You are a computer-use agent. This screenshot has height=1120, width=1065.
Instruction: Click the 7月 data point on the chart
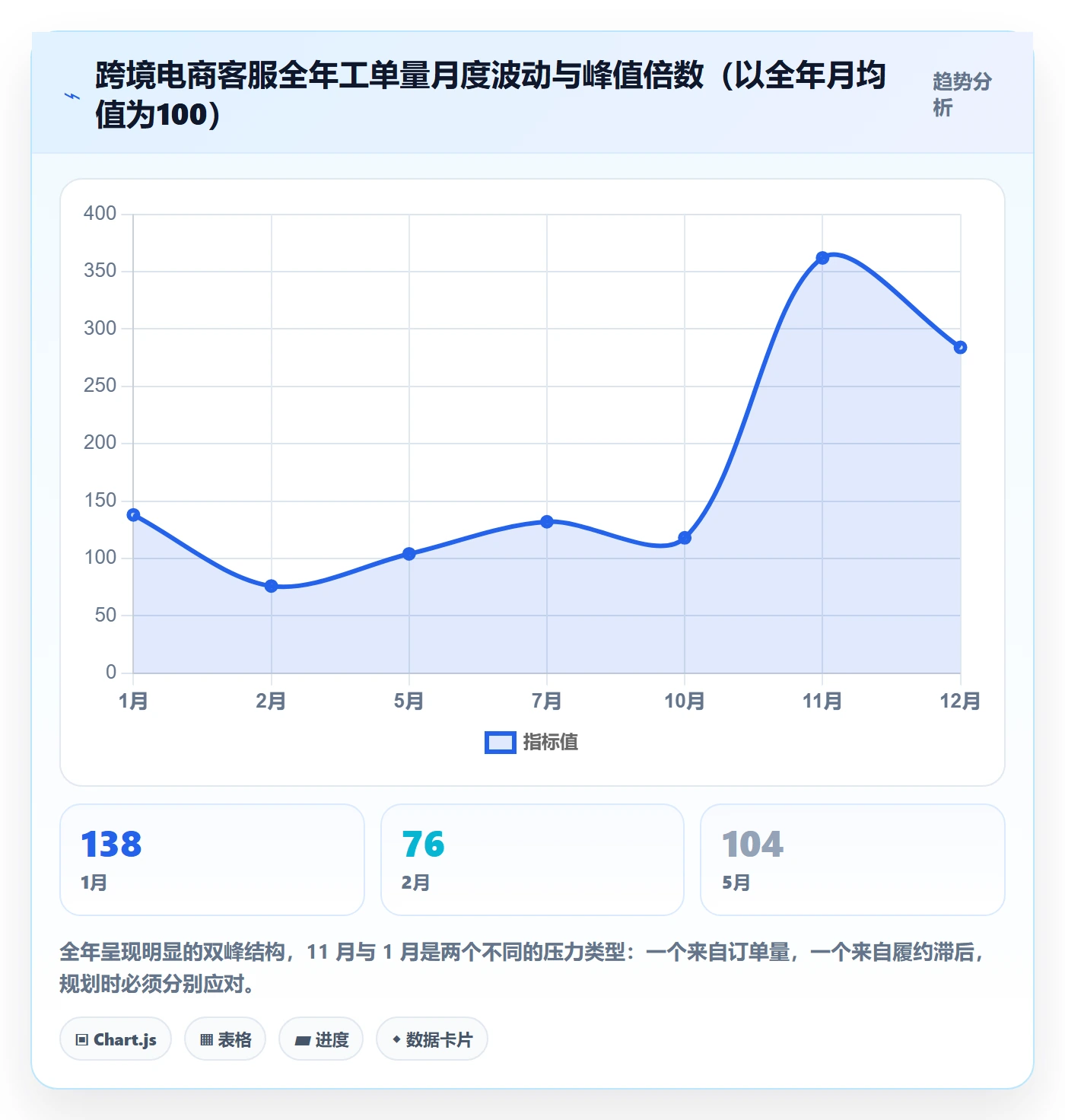pos(547,522)
